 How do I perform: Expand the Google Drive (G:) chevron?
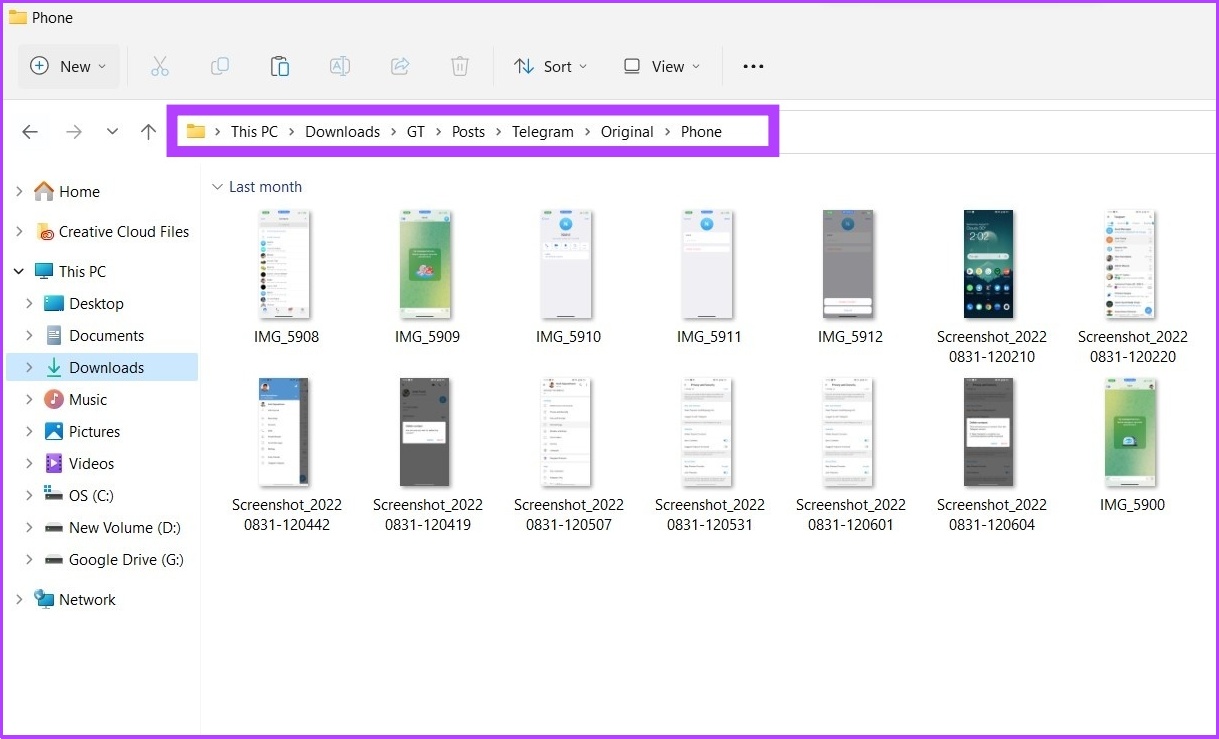28,559
